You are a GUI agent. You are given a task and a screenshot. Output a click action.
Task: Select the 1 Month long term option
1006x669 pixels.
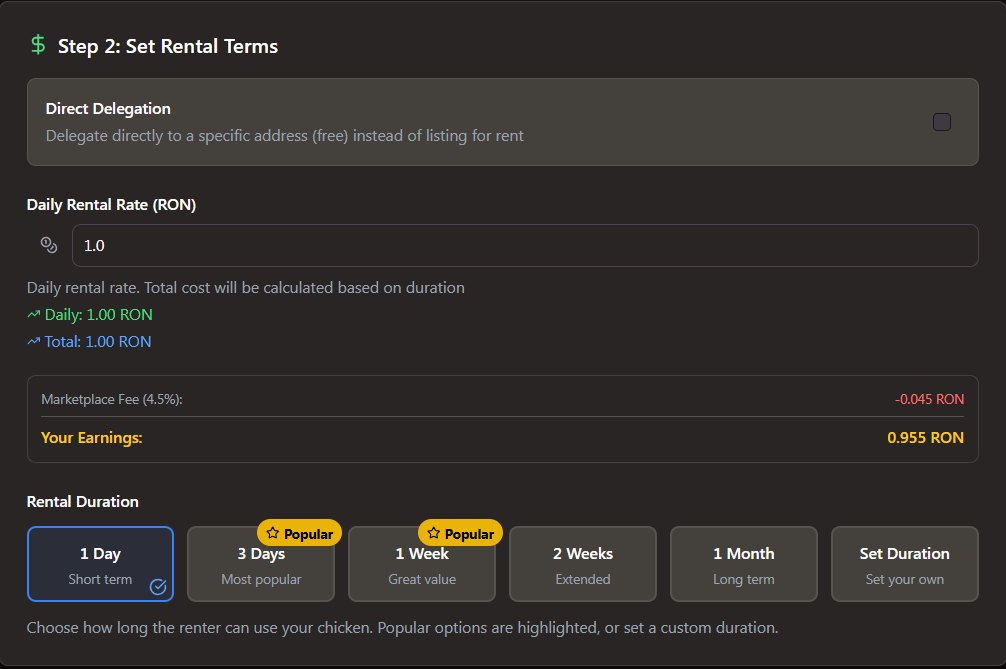(x=744, y=564)
